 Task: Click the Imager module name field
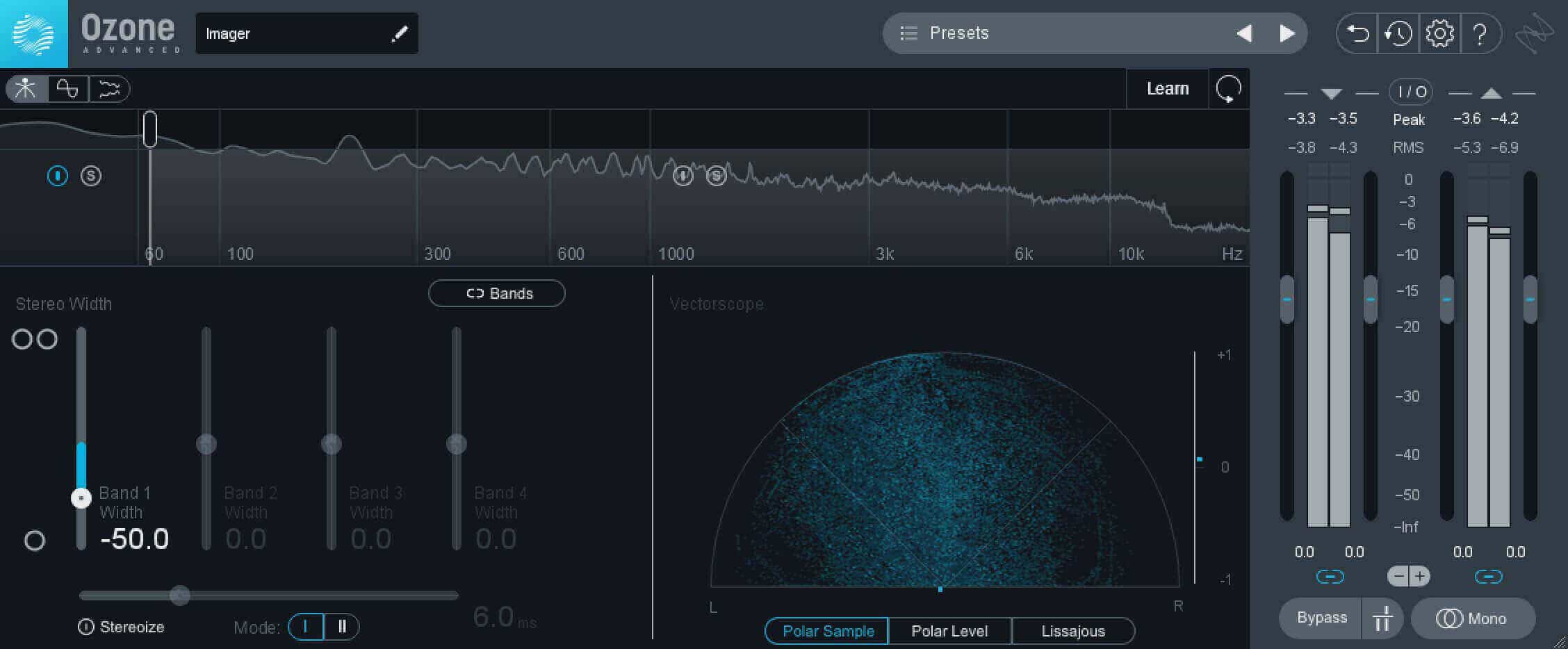[x=307, y=33]
